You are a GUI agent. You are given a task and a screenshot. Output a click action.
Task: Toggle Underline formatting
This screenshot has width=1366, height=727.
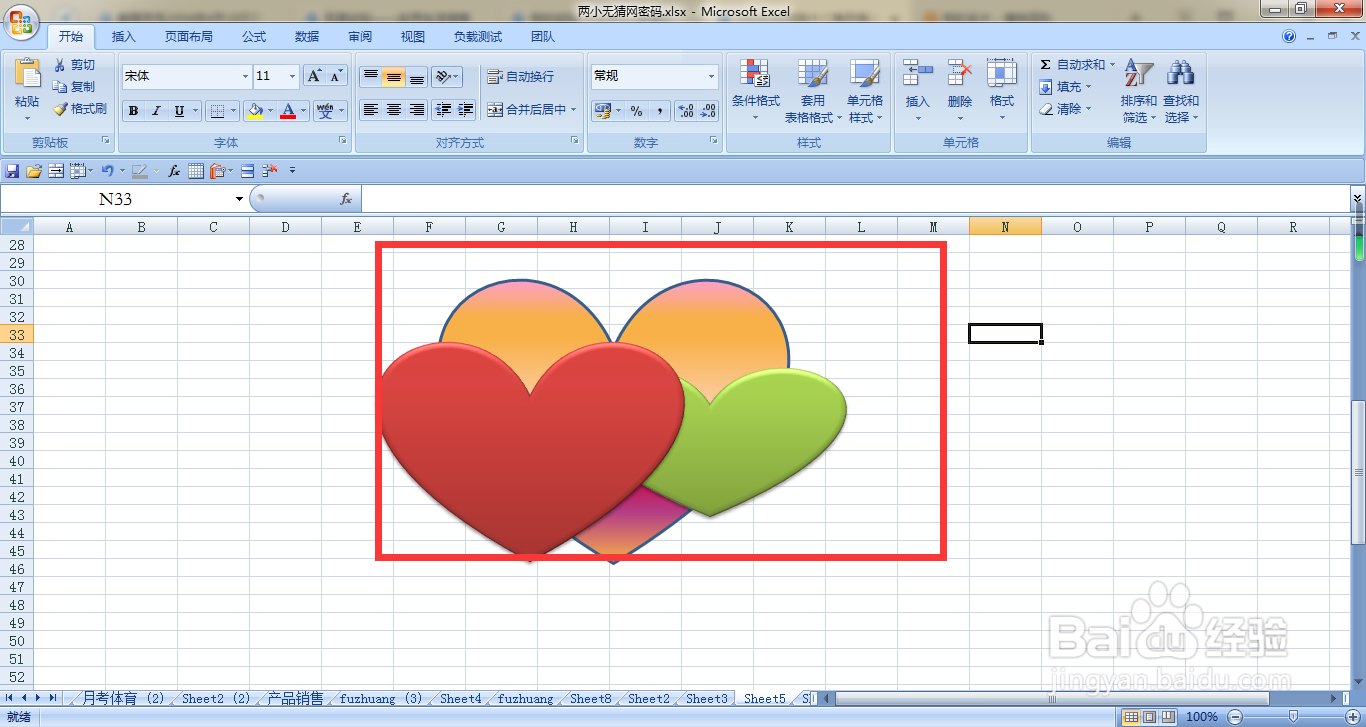180,111
